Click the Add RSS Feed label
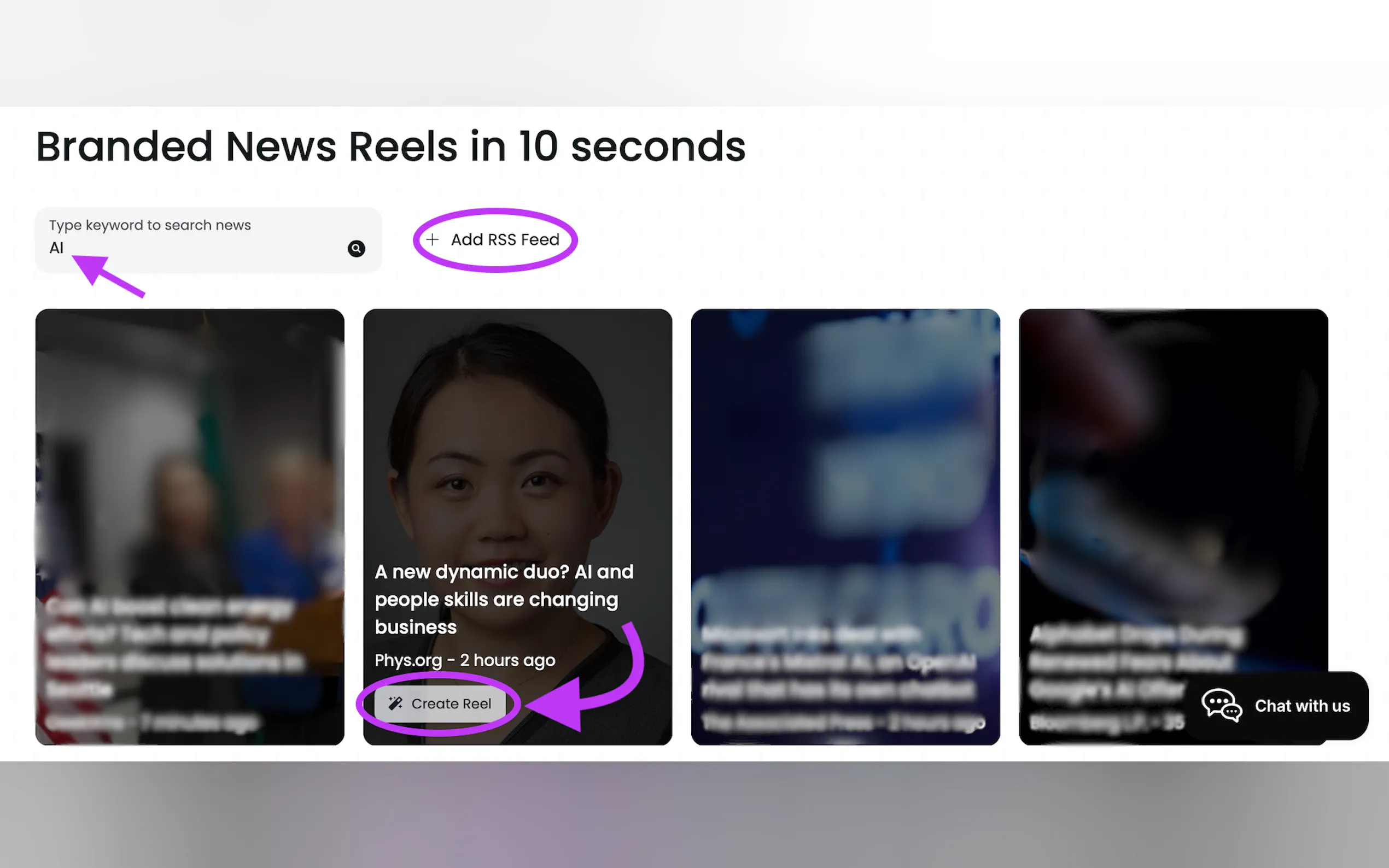 pyautogui.click(x=505, y=239)
